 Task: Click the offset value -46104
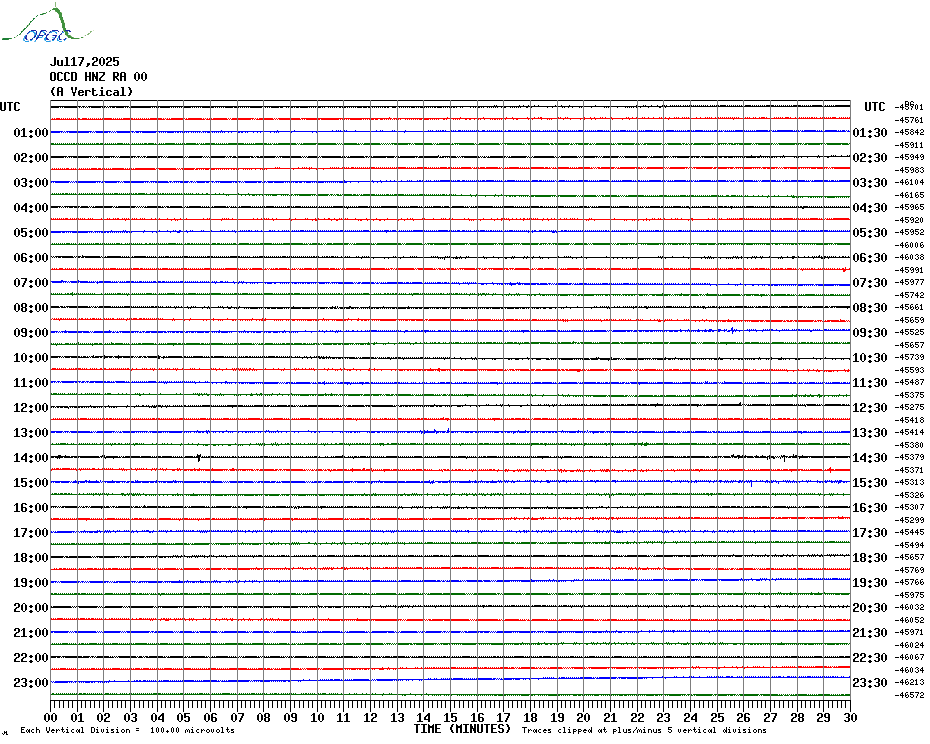(x=909, y=182)
